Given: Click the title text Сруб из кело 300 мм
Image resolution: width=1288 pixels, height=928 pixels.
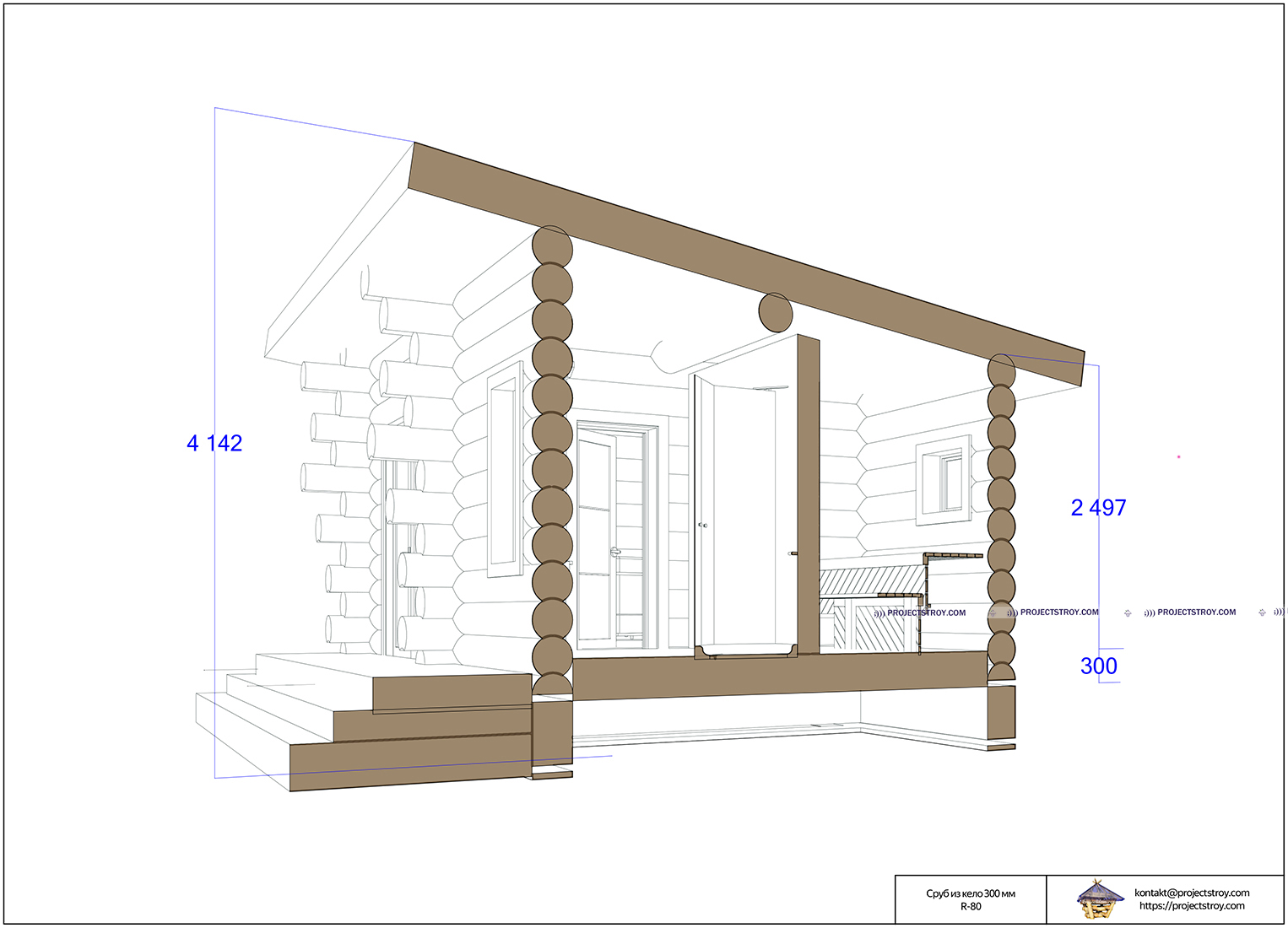Looking at the screenshot, I should 970,893.
